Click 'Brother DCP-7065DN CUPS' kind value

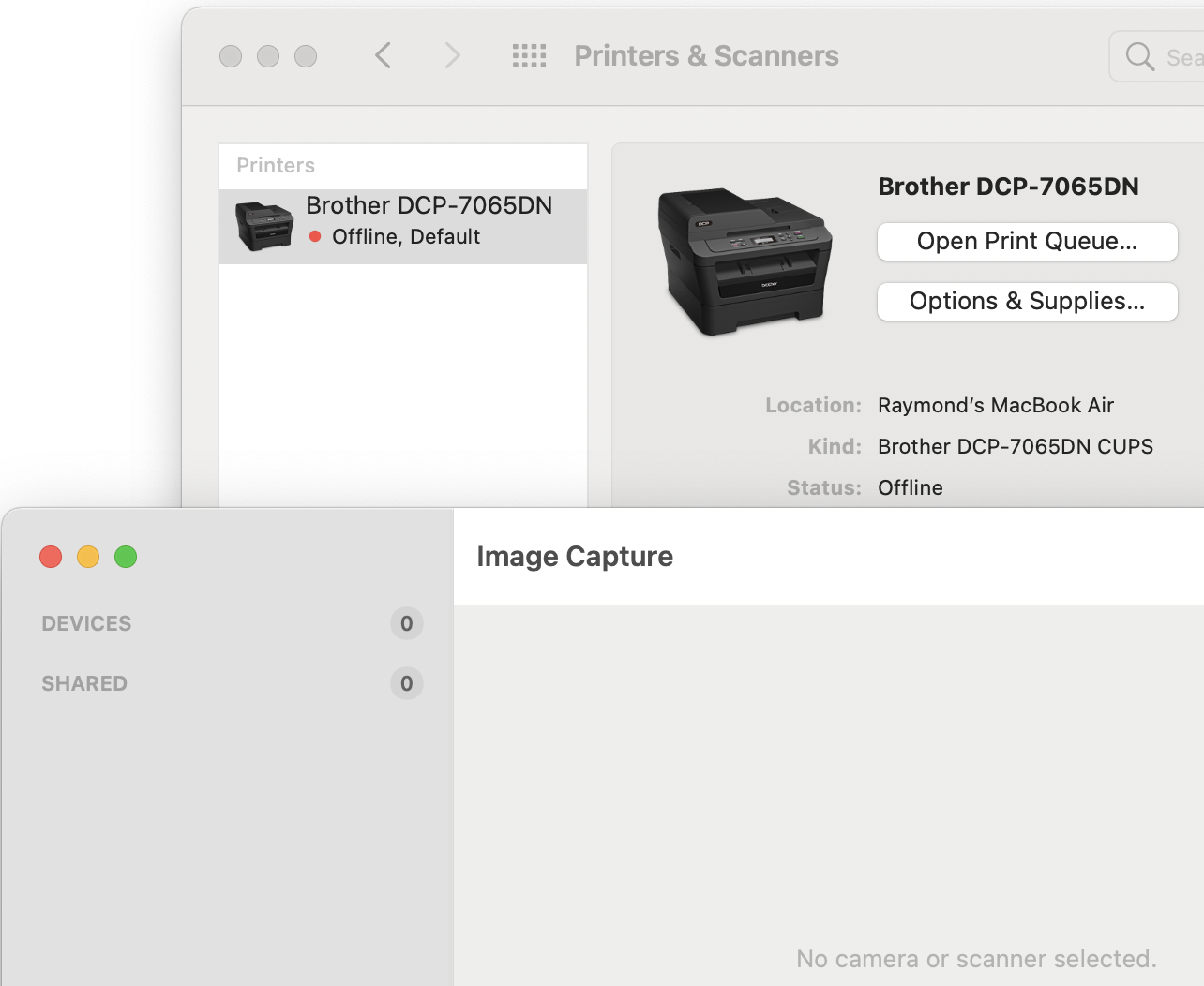tap(1016, 447)
